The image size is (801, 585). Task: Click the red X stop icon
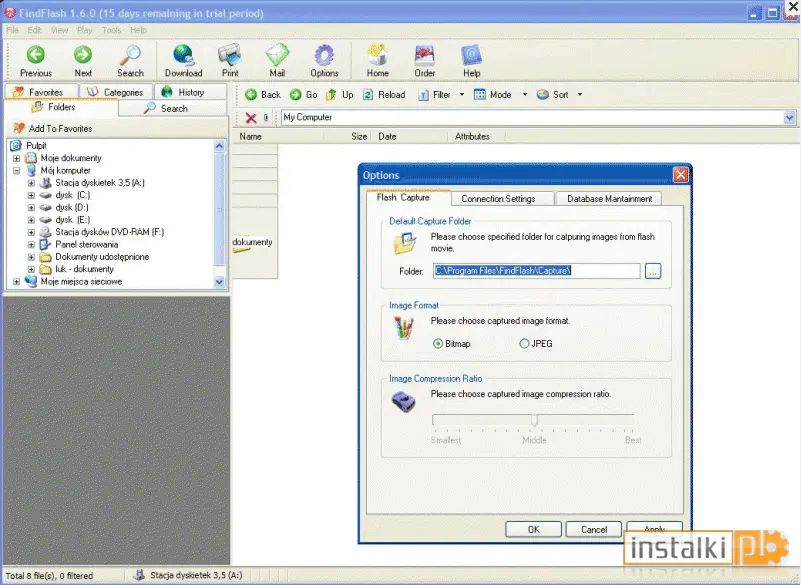(251, 118)
